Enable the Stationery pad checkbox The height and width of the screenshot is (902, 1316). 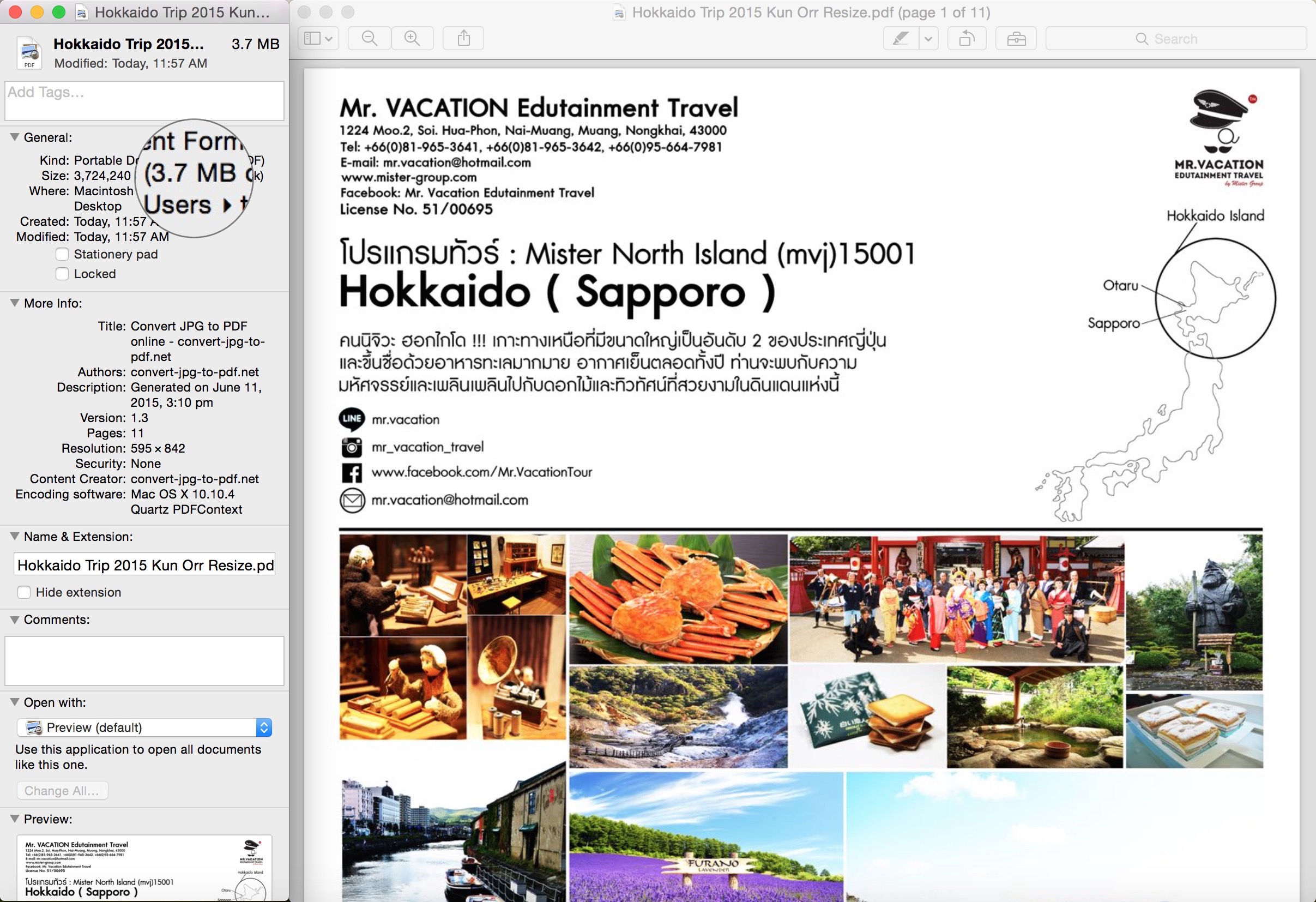[62, 254]
